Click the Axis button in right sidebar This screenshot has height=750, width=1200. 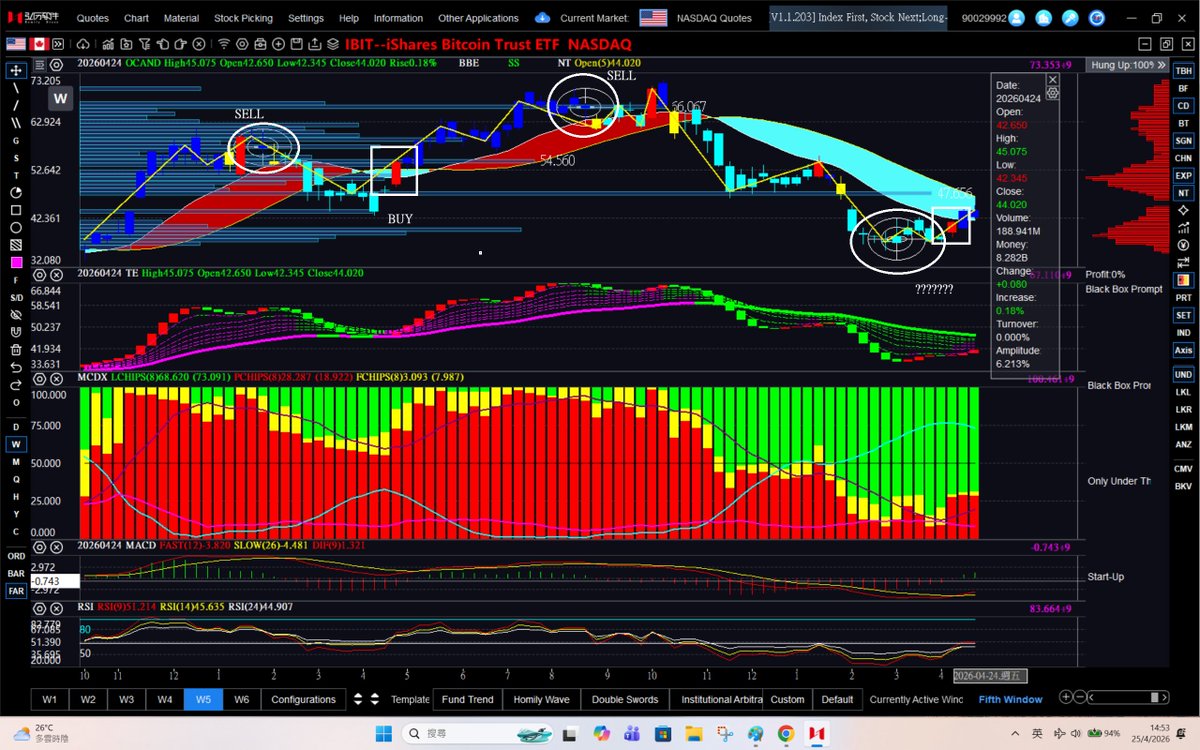pos(1183,350)
